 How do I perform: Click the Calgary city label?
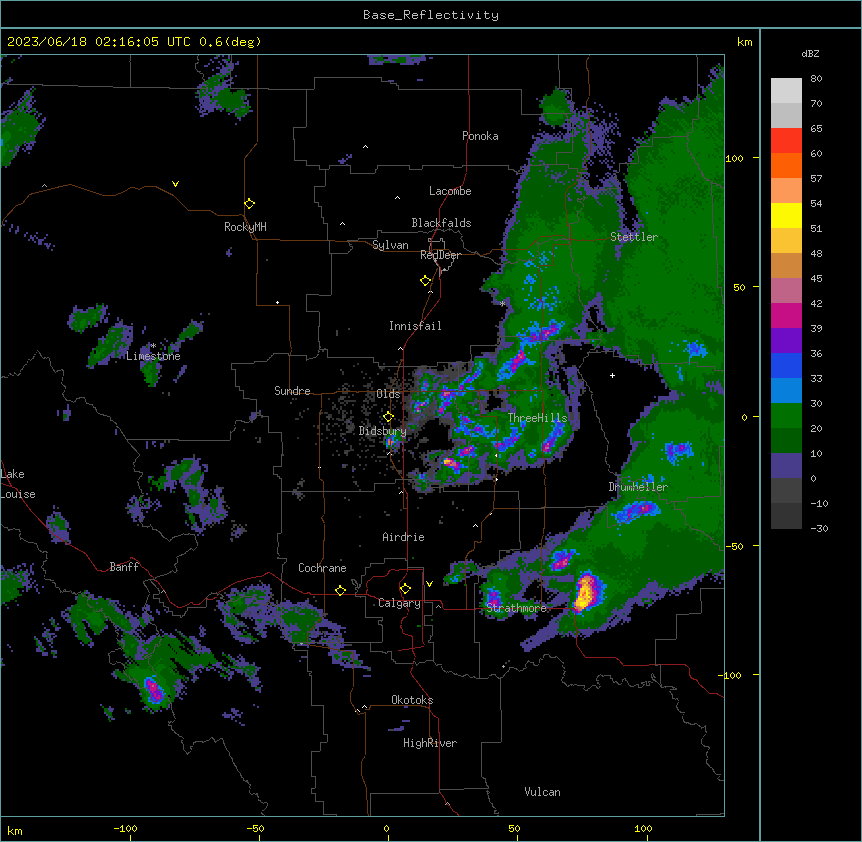(x=399, y=603)
